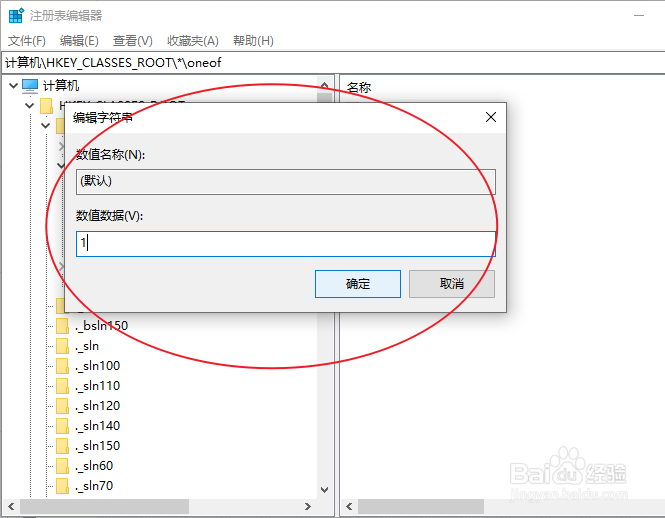
Task: Minimize the 注册表编辑器 window
Action: (x=639, y=16)
